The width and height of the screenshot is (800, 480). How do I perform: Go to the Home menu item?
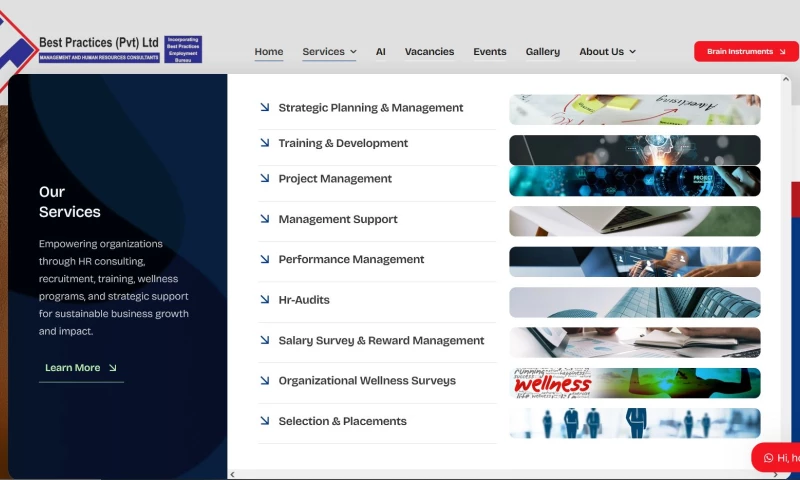[269, 52]
